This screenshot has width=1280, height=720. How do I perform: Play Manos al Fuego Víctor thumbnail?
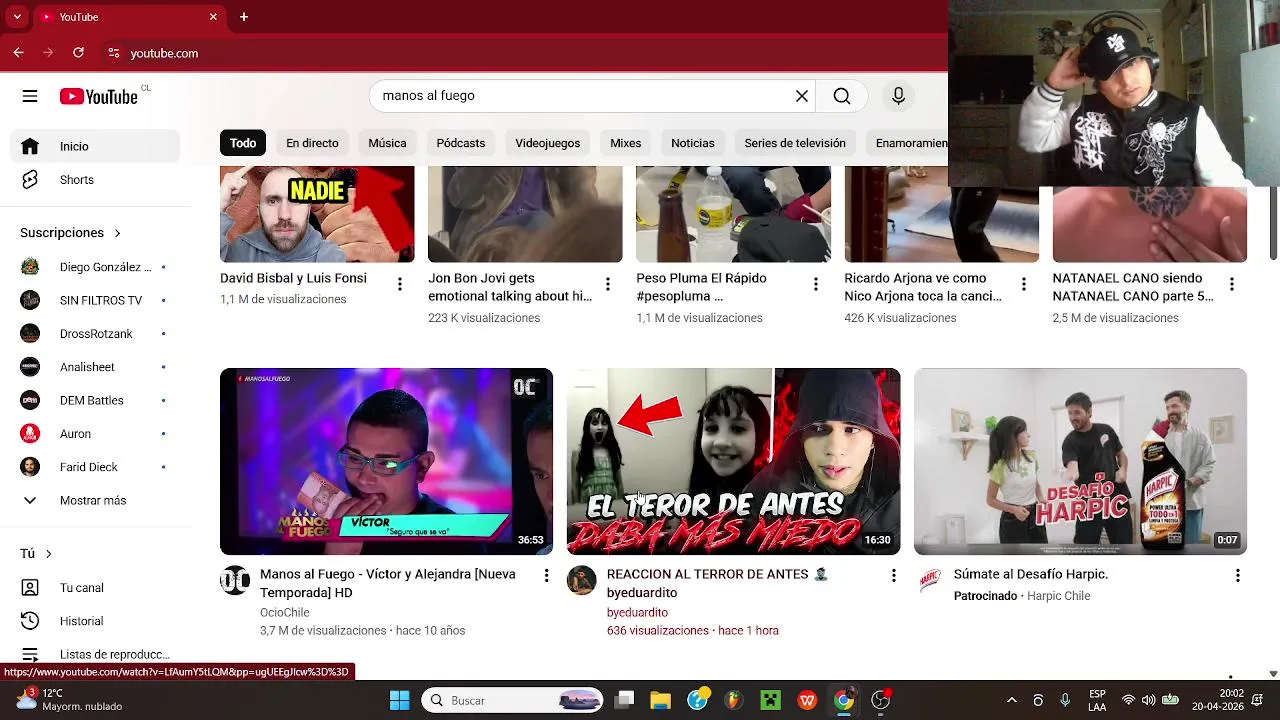(x=386, y=461)
